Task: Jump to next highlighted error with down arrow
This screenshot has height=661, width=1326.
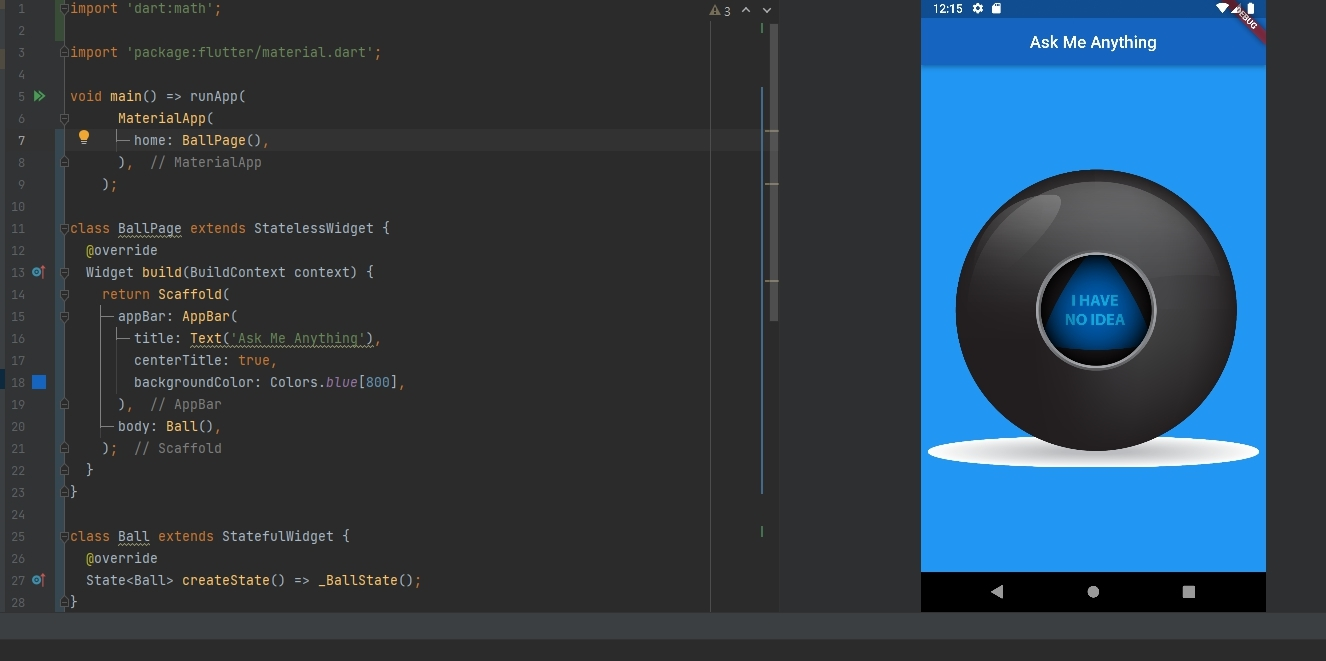Action: [767, 11]
